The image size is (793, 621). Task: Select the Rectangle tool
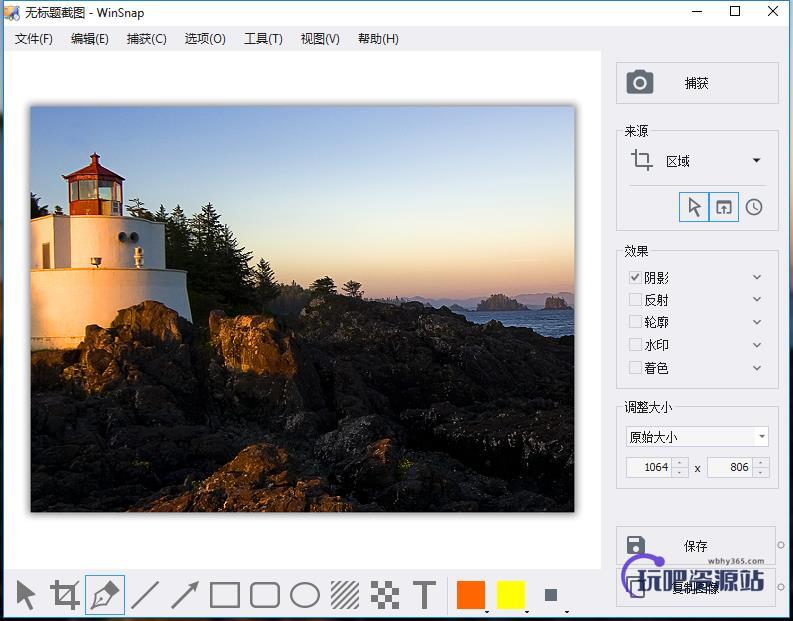(x=225, y=595)
